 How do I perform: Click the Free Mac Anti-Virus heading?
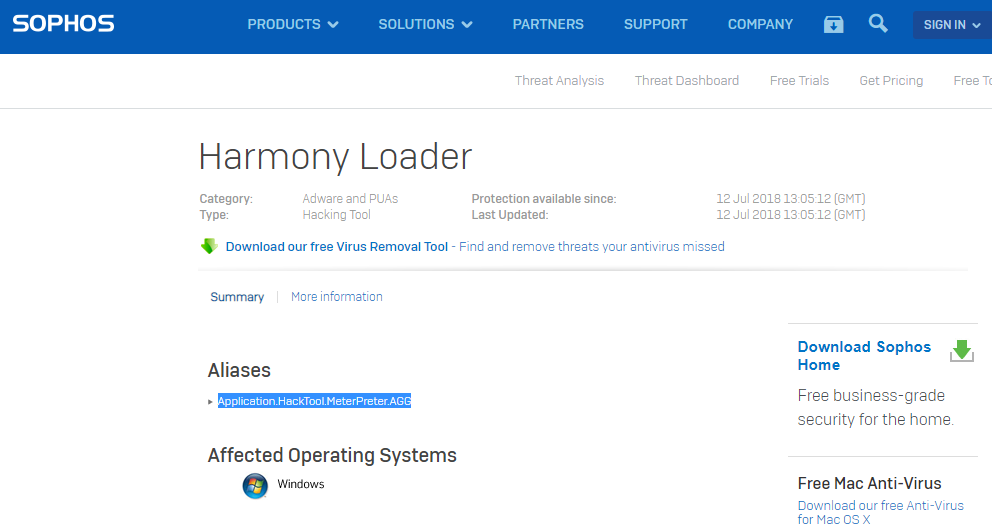869,483
